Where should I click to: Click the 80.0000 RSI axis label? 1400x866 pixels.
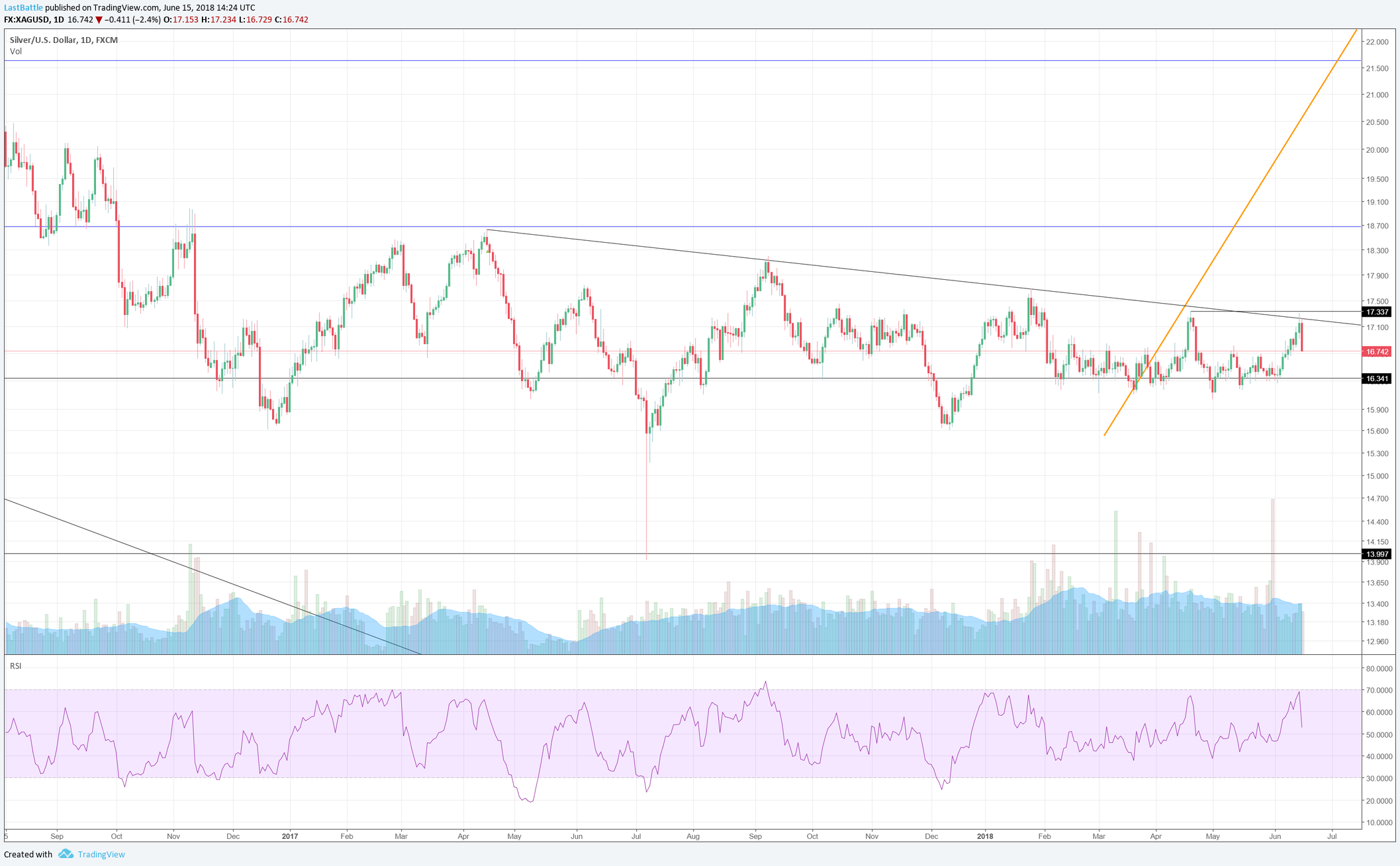click(x=1379, y=668)
